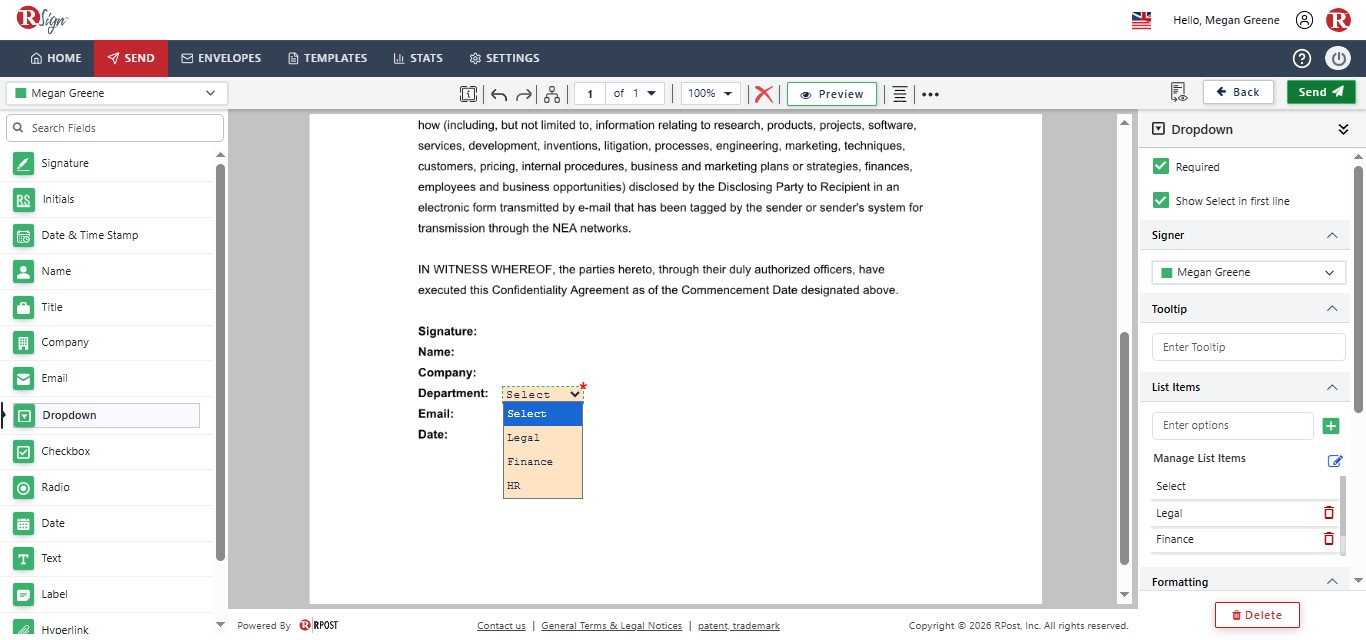The height and width of the screenshot is (640, 1366).
Task: Delete the Legal list item
Action: tap(1329, 512)
